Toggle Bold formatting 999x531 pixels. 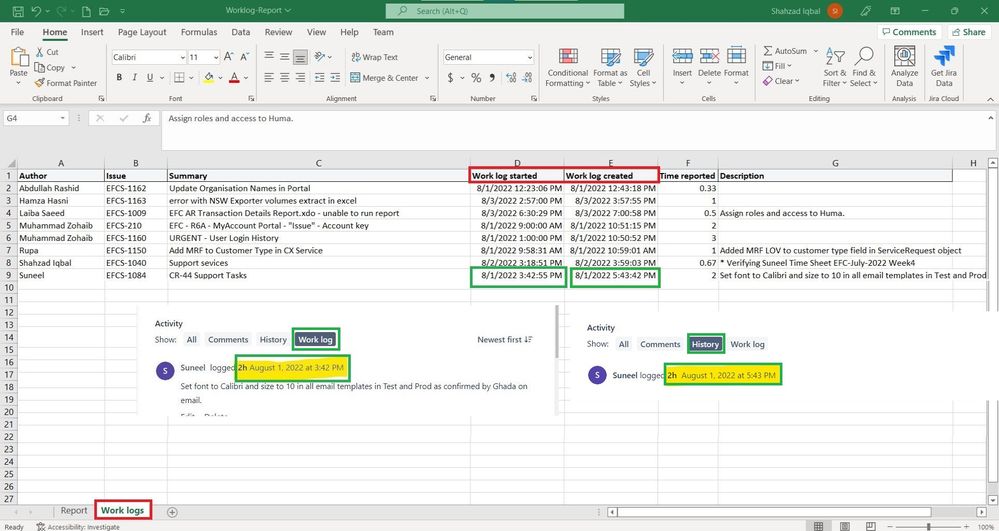(x=117, y=77)
